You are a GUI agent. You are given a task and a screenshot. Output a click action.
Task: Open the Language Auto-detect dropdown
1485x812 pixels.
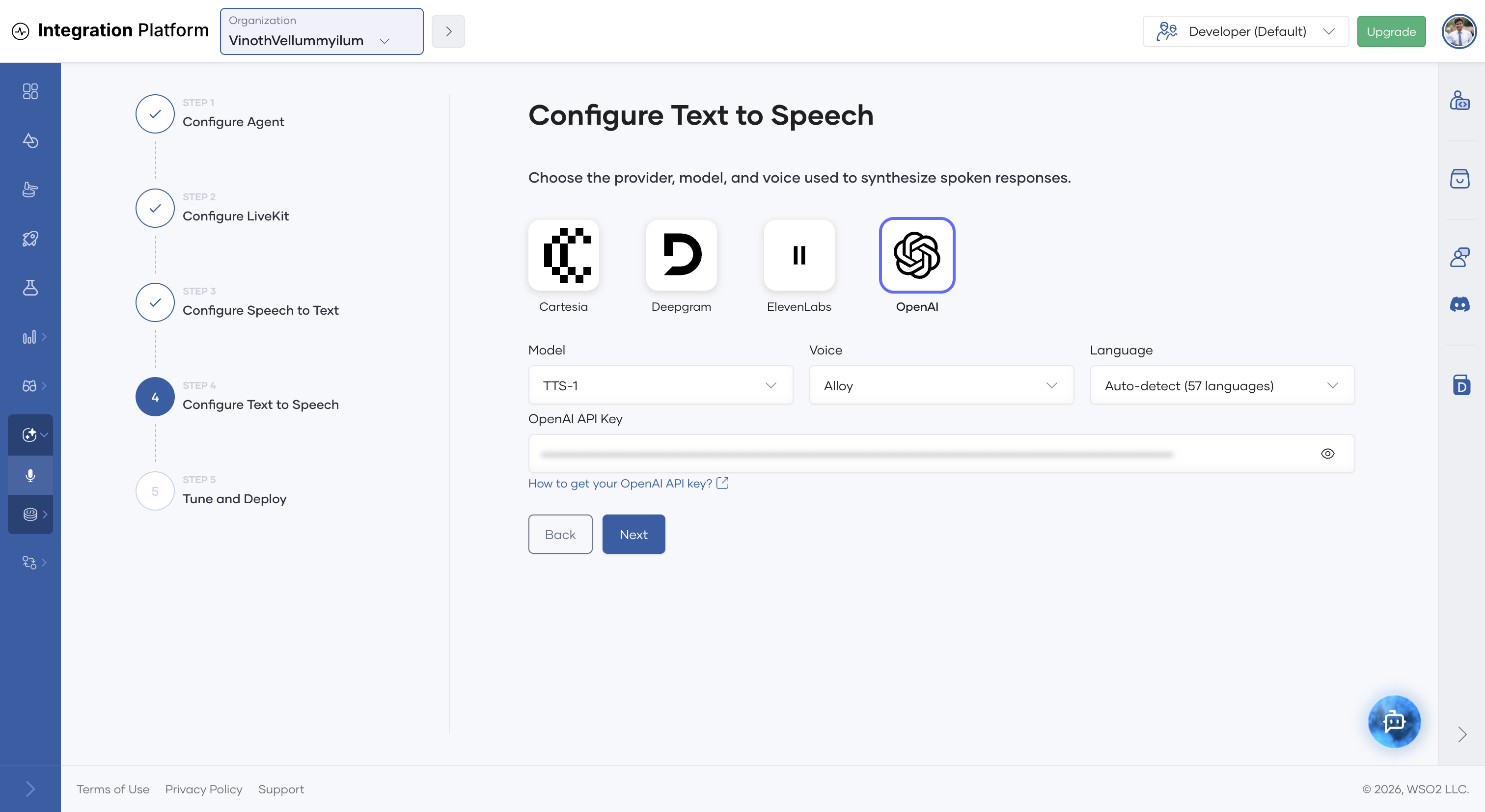[x=1222, y=385]
